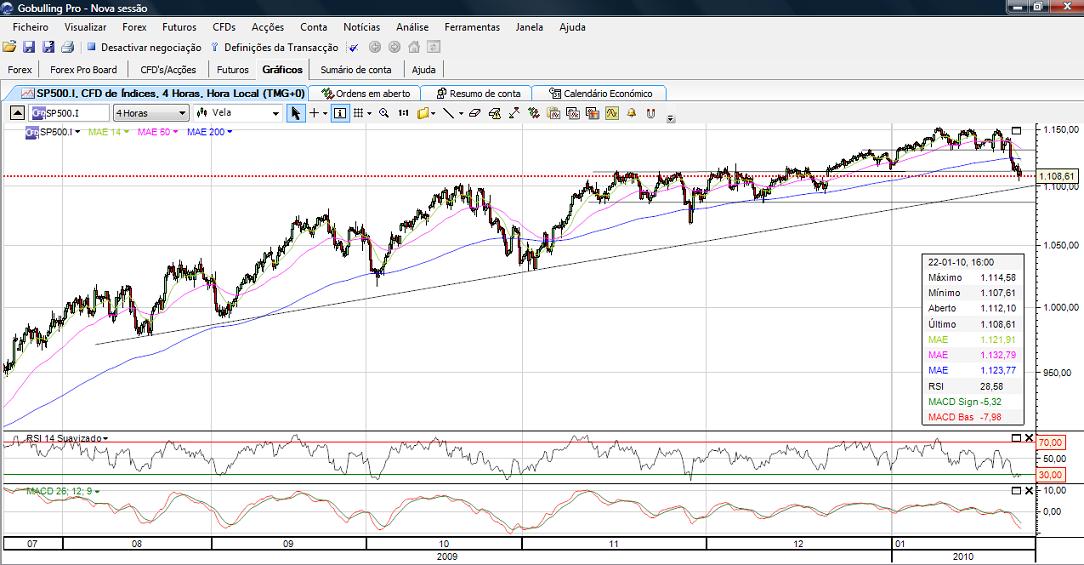Screen dimensions: 1084x565
Task: Click the first indicator window icon
Action: coord(554,113)
